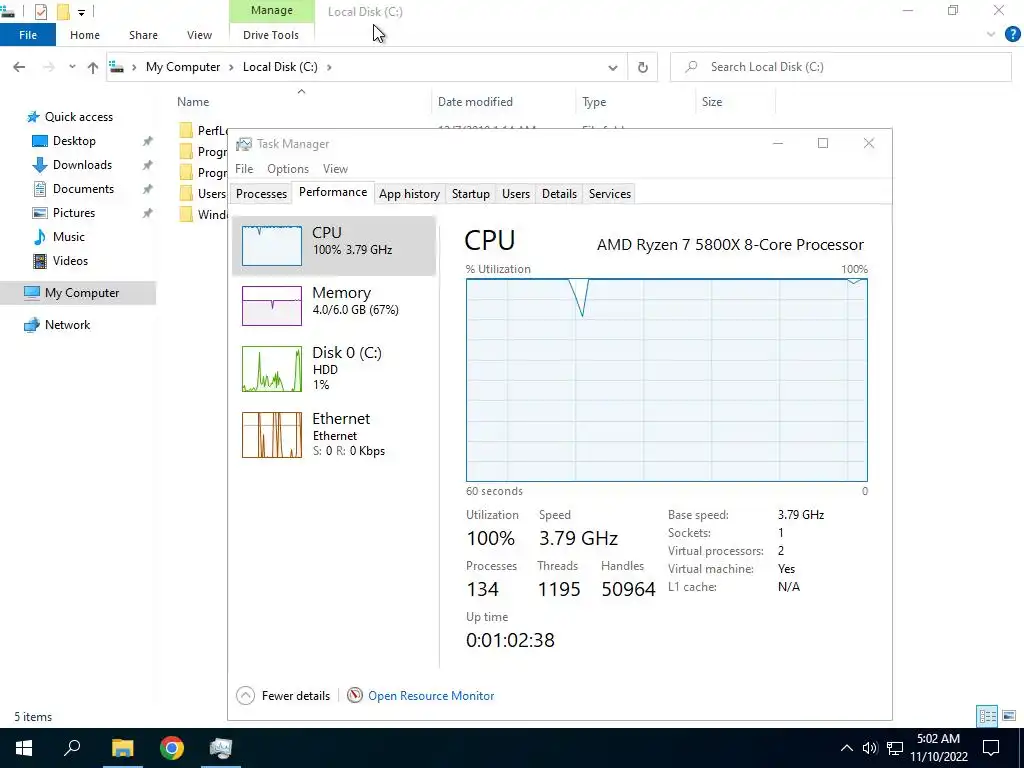The image size is (1024, 768).
Task: Open the Windows Start menu
Action: tap(24, 748)
